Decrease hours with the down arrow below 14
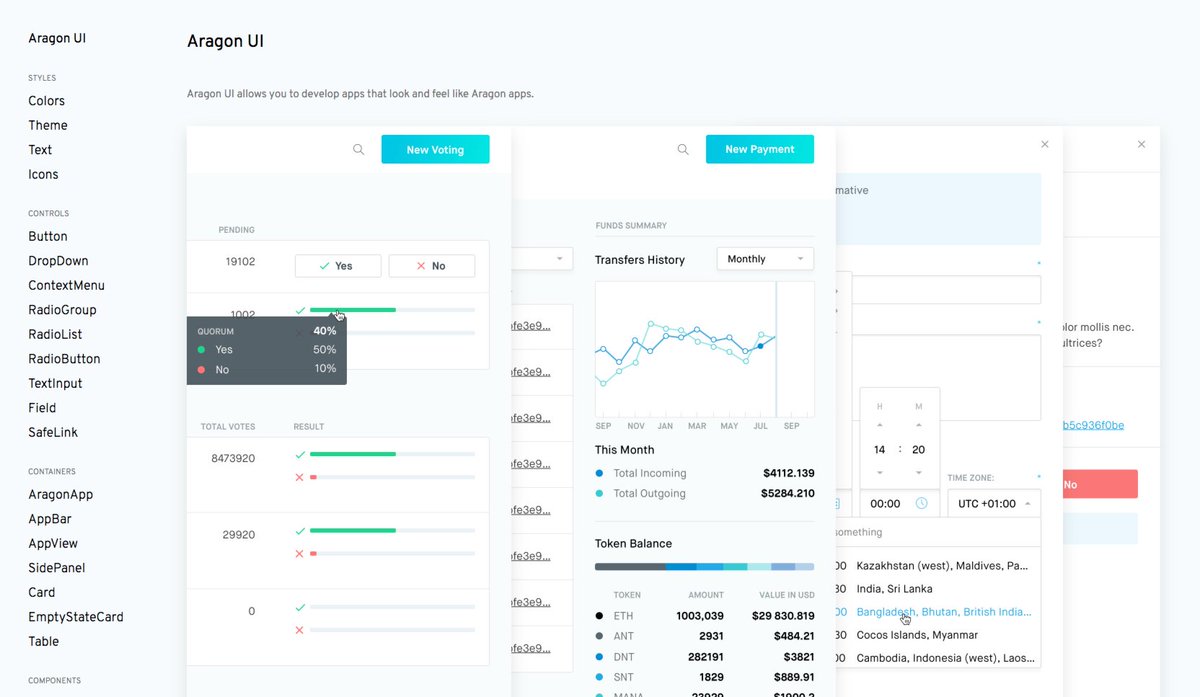Screen dimensions: 1200x697 pos(880,472)
